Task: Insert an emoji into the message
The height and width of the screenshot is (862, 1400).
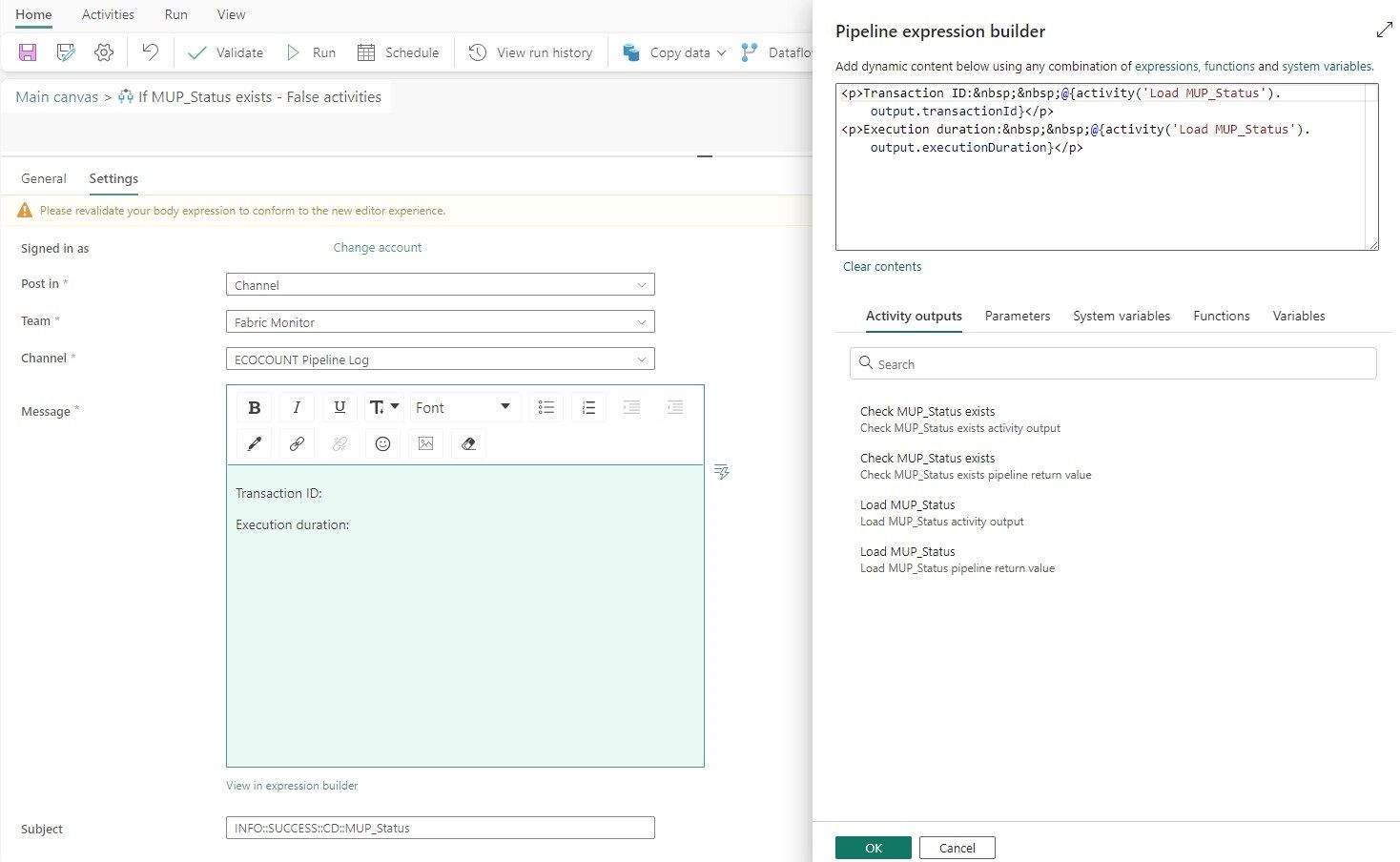Action: (x=382, y=443)
